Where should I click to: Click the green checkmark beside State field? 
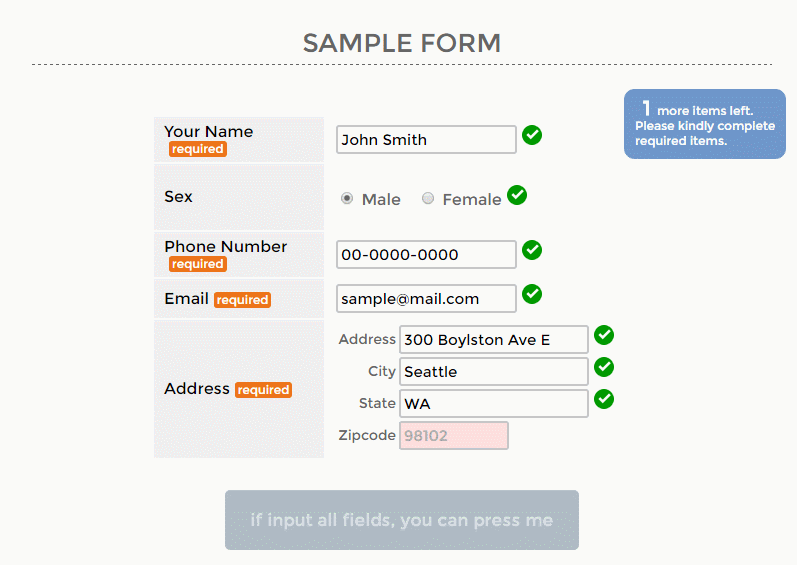[x=604, y=399]
